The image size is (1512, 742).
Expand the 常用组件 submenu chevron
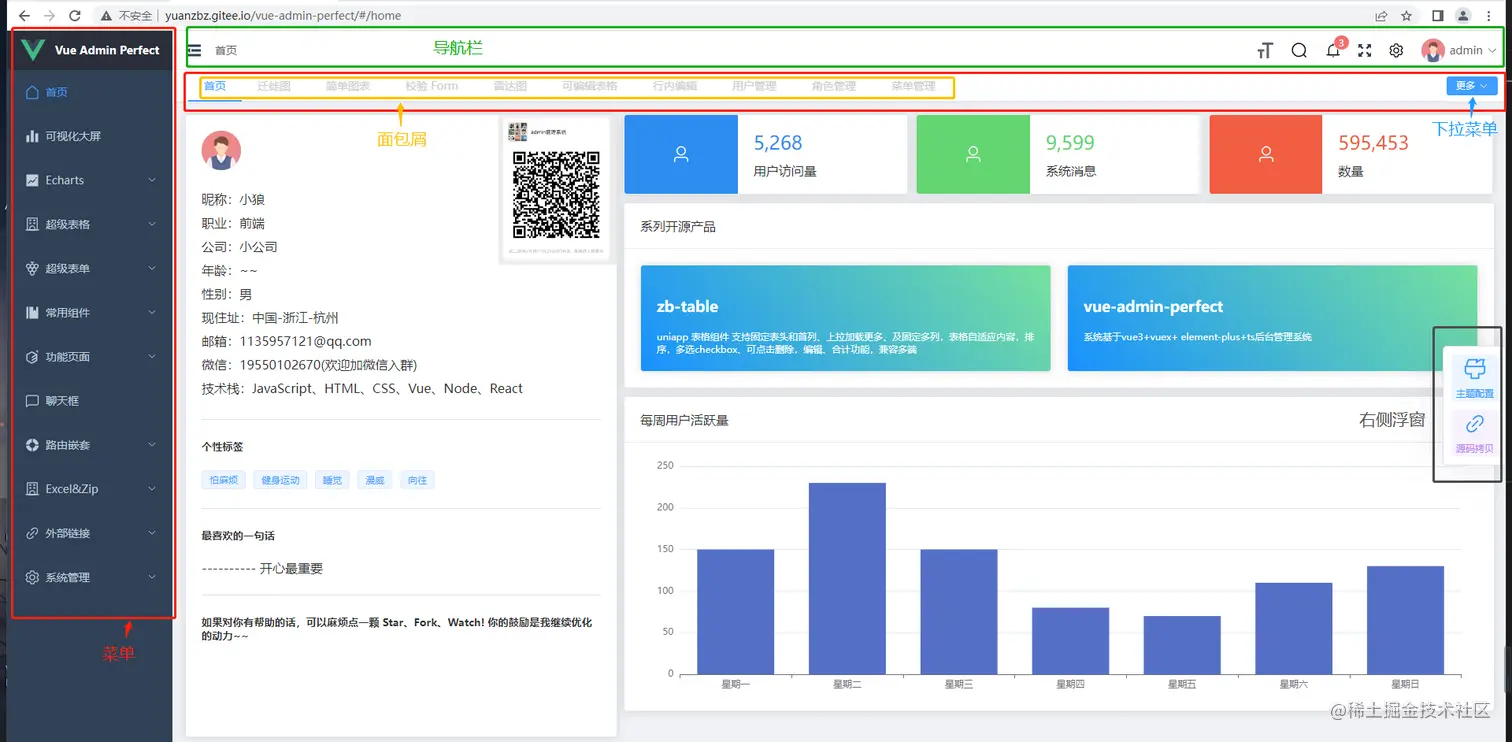pyautogui.click(x=152, y=312)
